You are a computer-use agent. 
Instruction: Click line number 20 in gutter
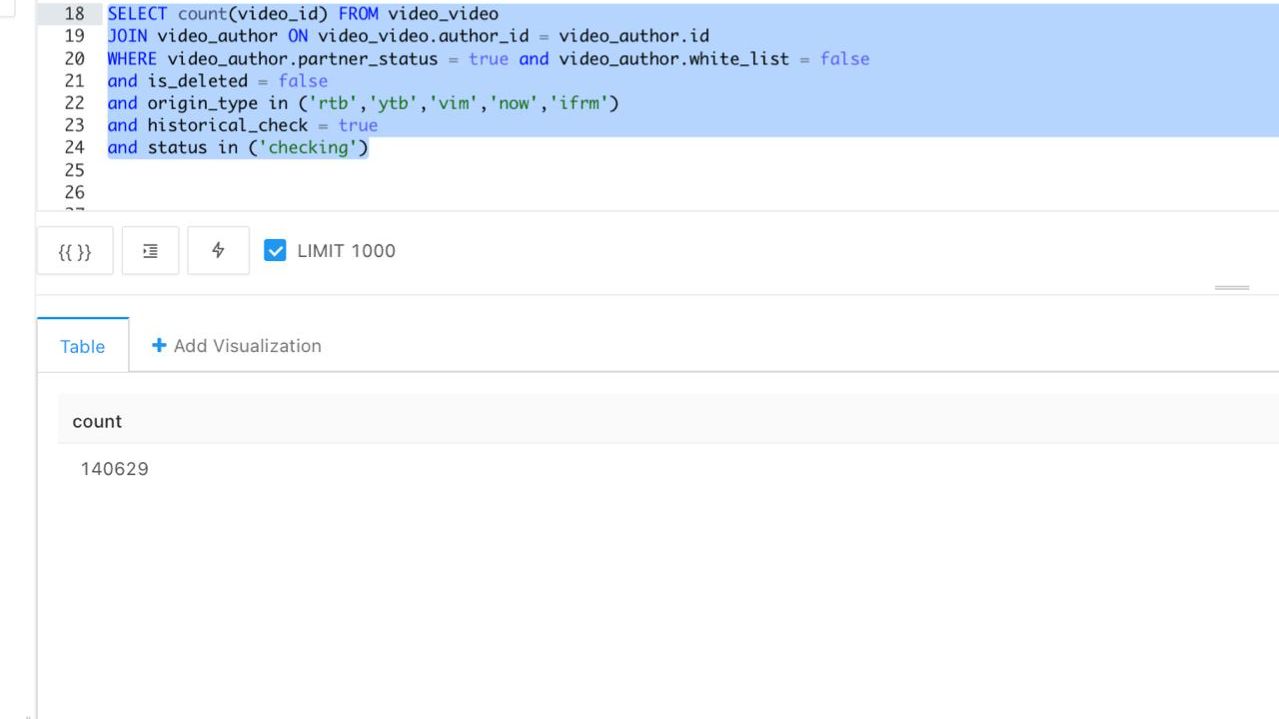(x=75, y=59)
